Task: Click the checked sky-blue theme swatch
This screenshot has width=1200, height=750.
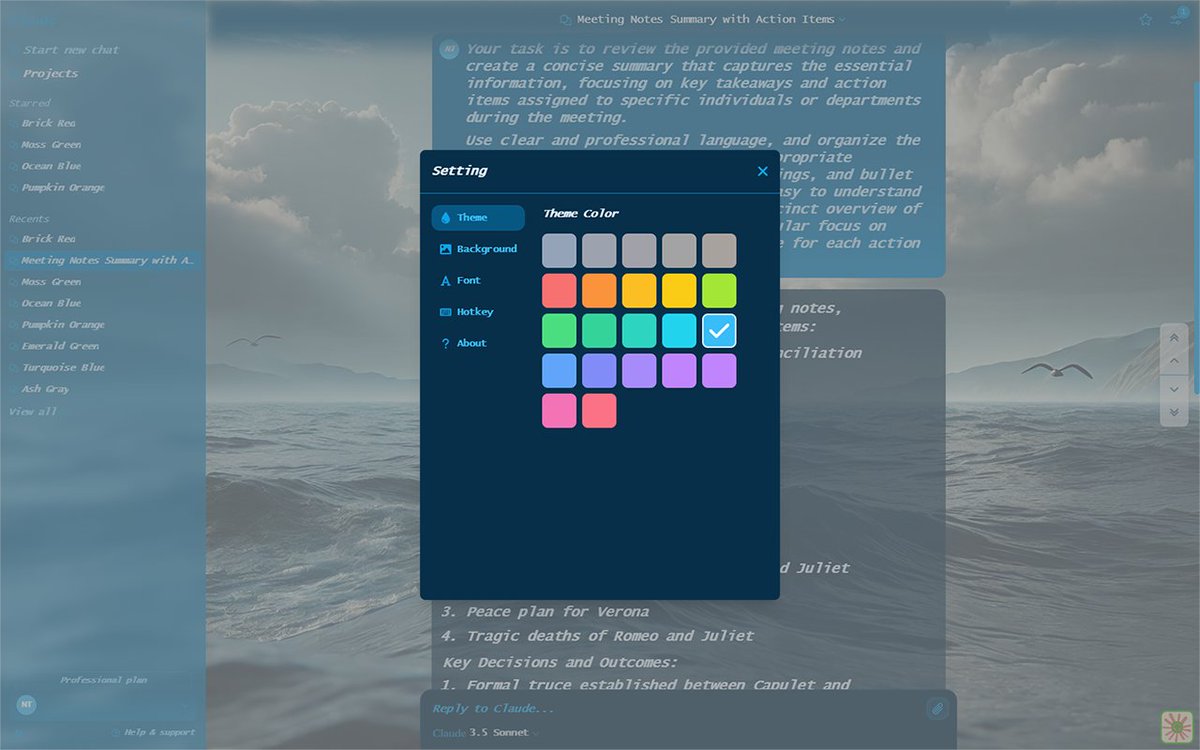Action: (x=719, y=331)
